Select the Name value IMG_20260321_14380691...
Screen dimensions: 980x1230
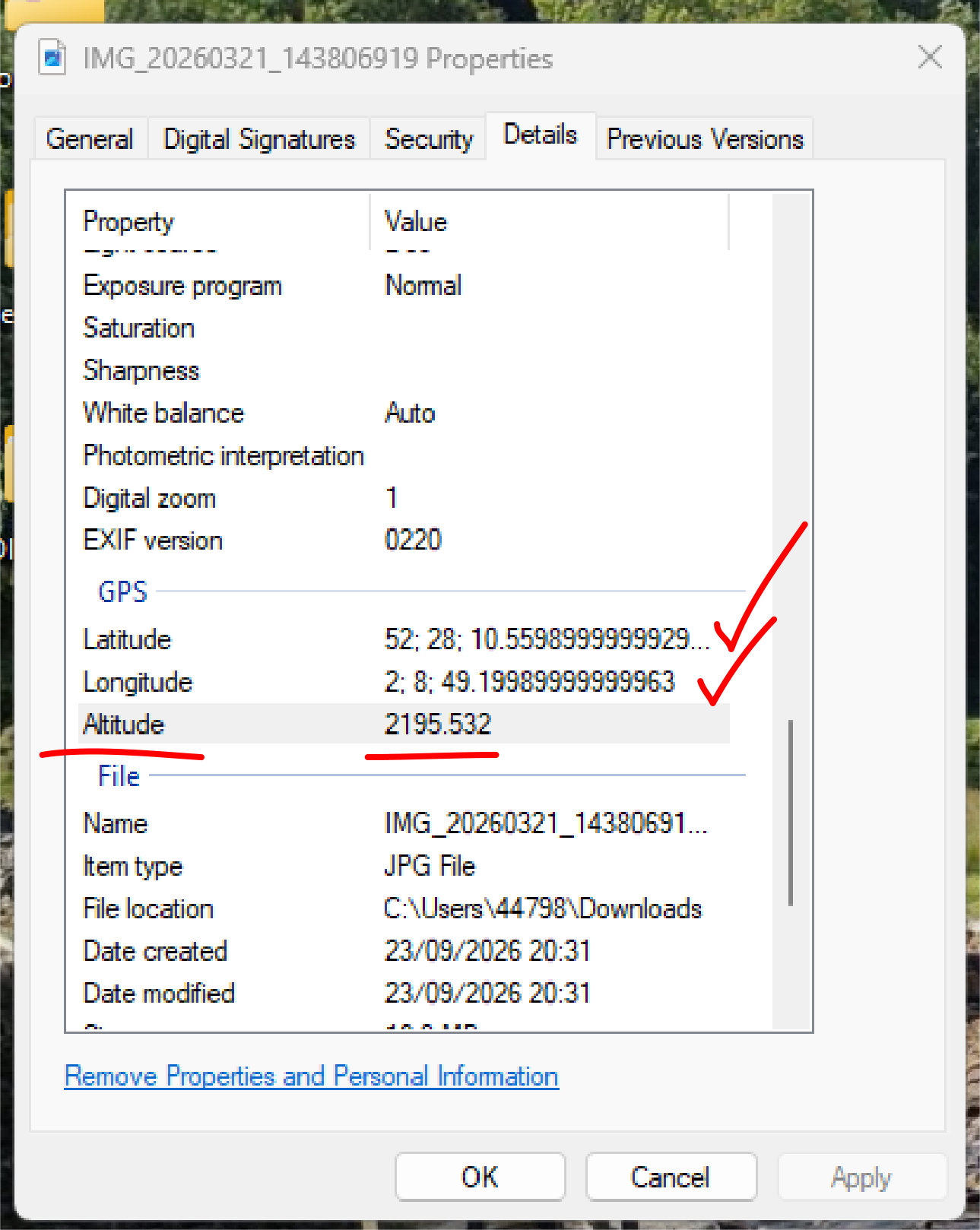(546, 823)
